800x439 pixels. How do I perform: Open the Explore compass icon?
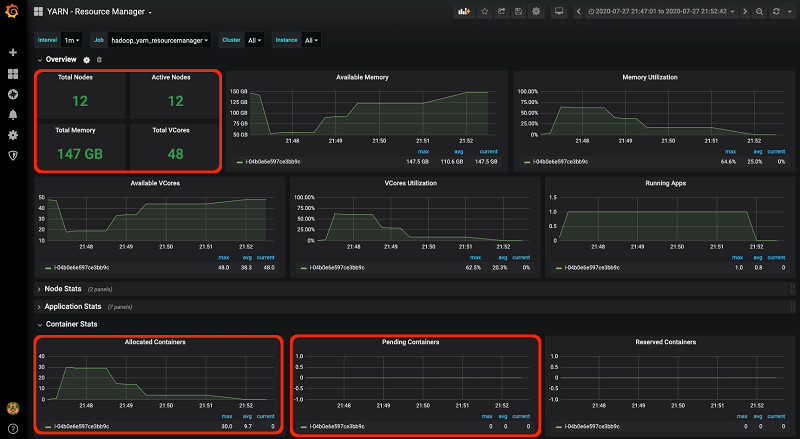click(13, 94)
